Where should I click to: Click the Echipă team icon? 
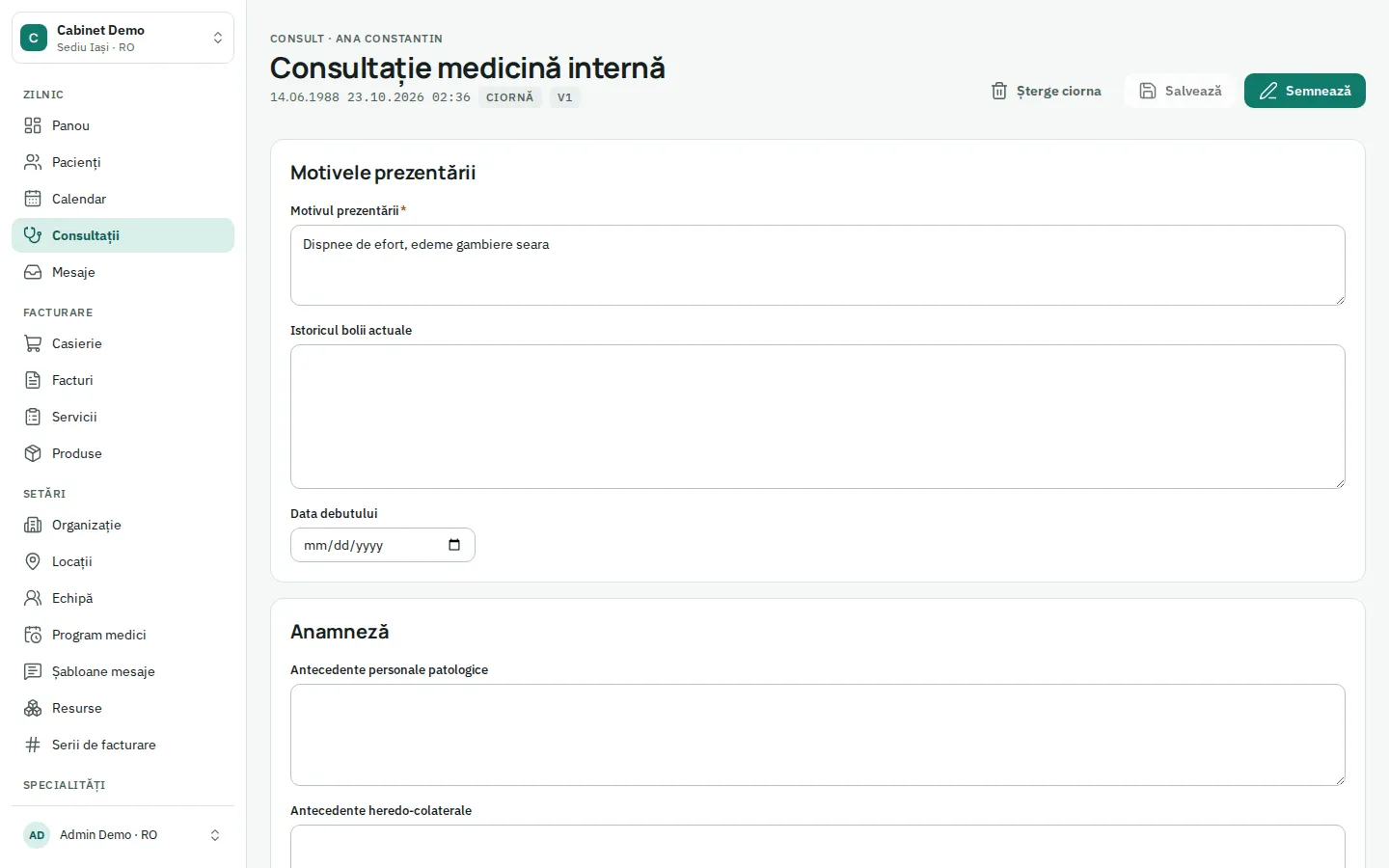pyautogui.click(x=33, y=598)
